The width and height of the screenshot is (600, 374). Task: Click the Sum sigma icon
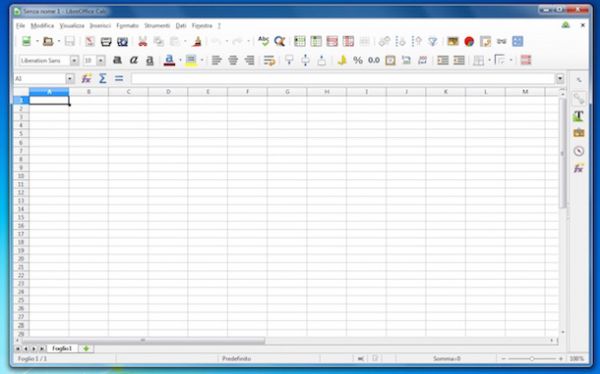[103, 78]
